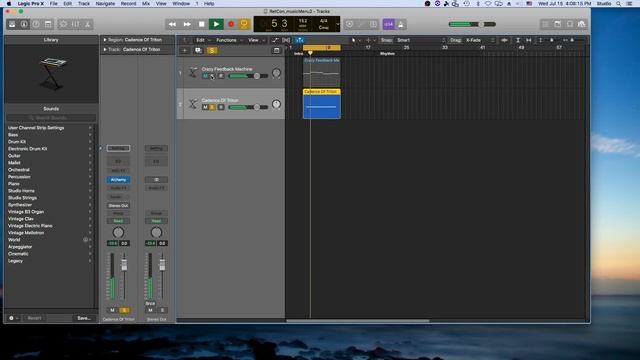Image resolution: width=640 pixels, height=360 pixels.
Task: Adjust Crazy Feedback Machine track volume slider
Action: (248, 76)
